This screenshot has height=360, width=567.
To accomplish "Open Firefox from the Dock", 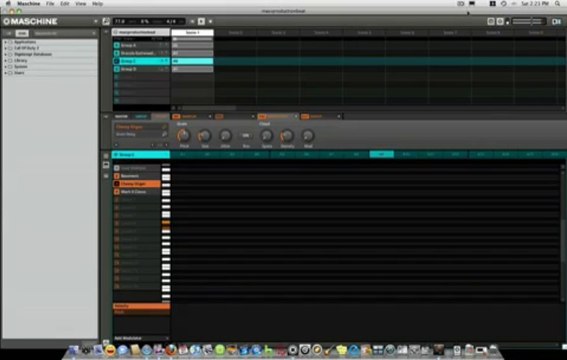I will 171,350.
